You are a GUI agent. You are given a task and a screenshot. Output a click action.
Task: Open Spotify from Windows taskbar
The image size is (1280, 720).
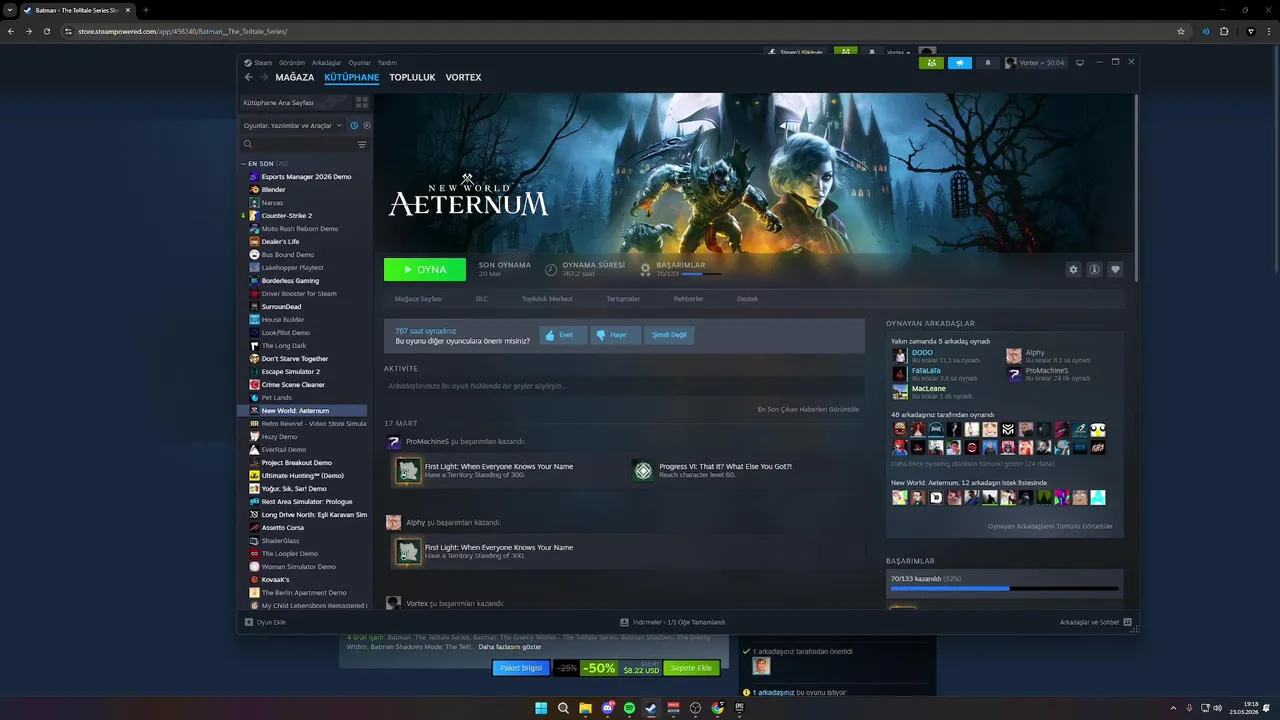click(630, 708)
